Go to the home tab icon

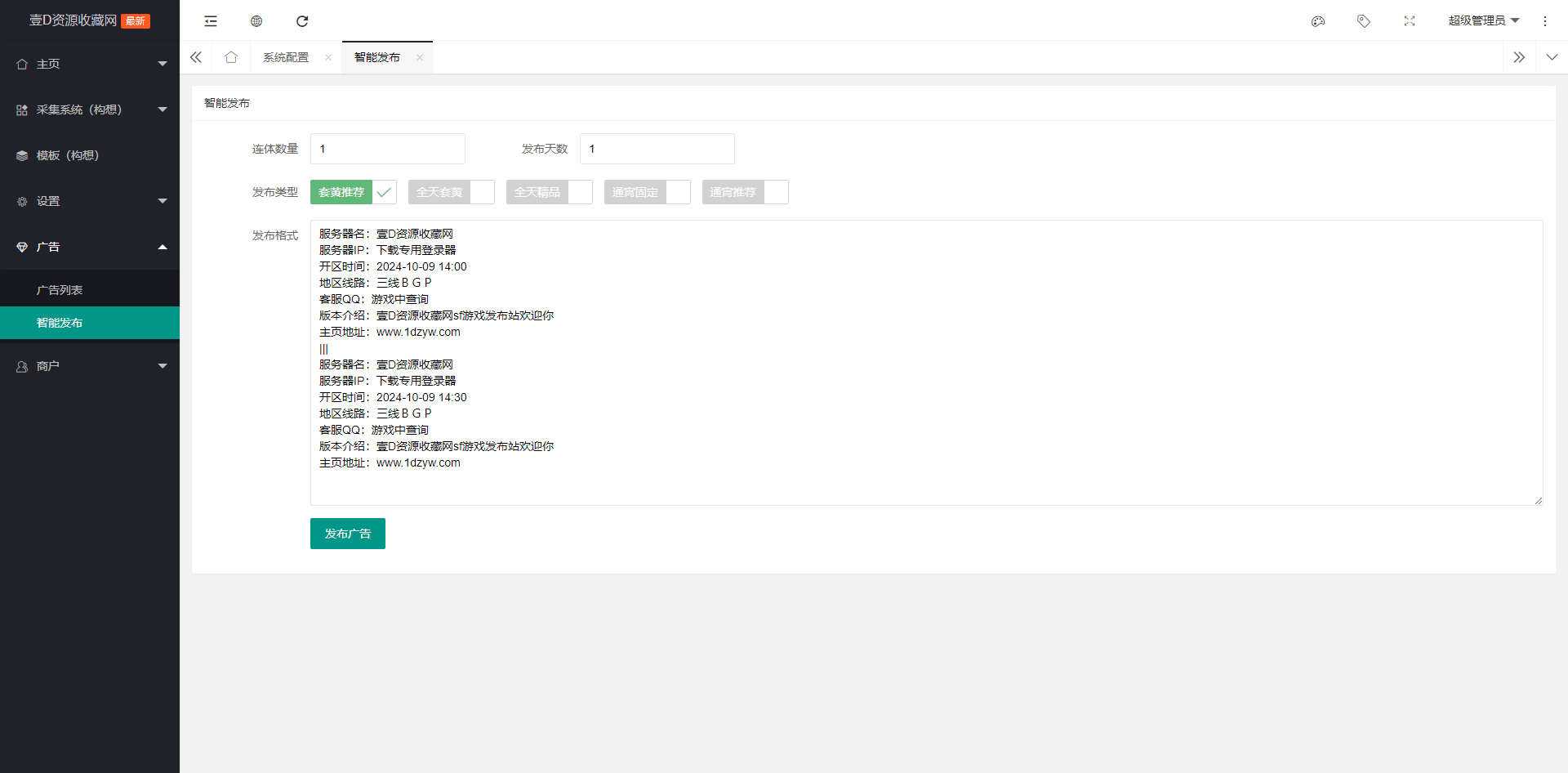(231, 57)
